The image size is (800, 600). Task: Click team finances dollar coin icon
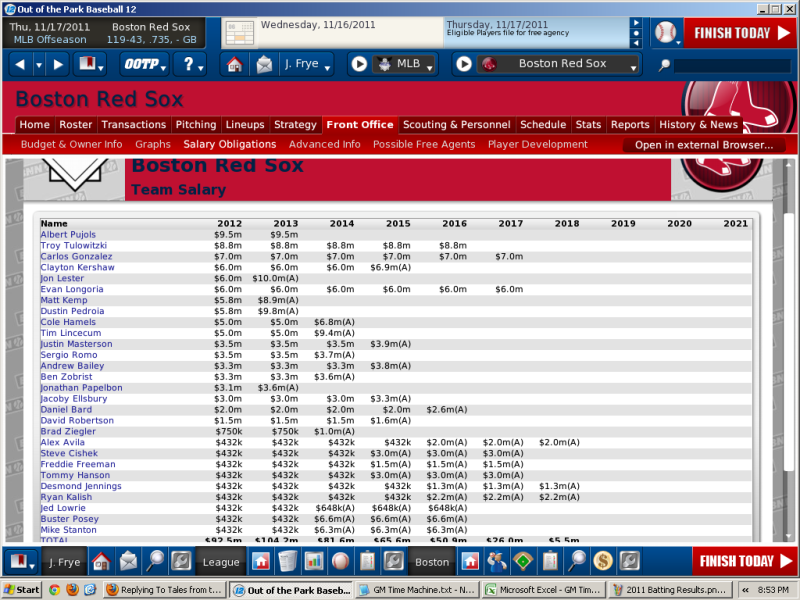603,562
